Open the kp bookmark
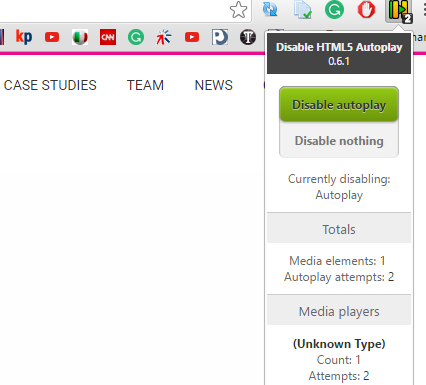 (x=24, y=37)
